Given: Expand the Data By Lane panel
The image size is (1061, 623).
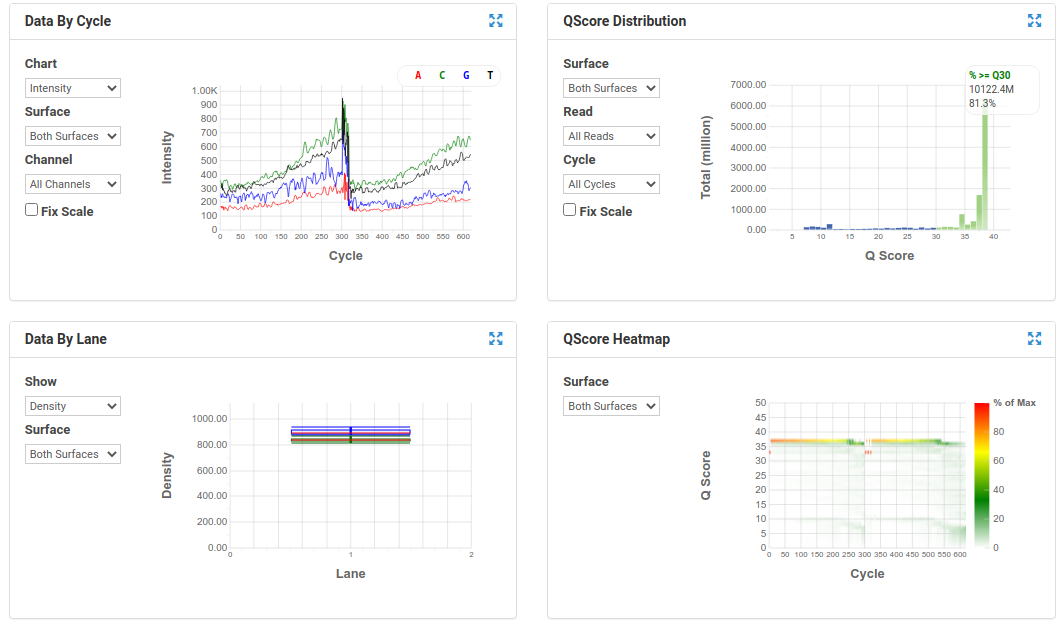Looking at the screenshot, I should tap(496, 339).
